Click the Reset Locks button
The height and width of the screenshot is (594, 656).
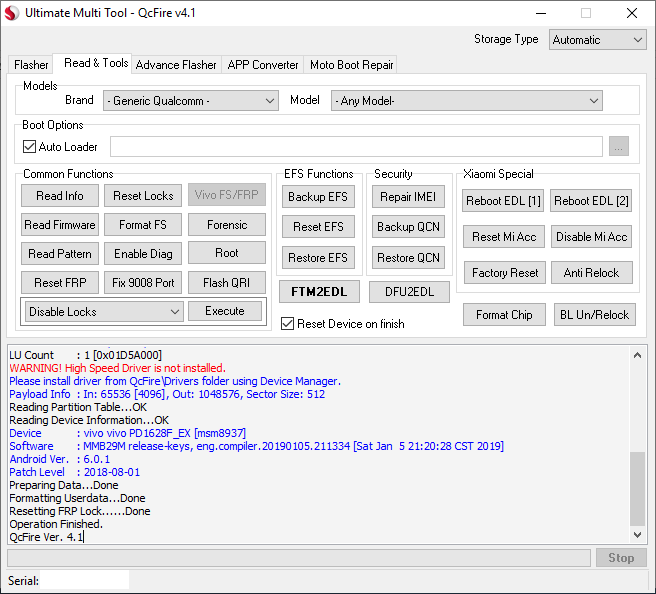click(143, 196)
